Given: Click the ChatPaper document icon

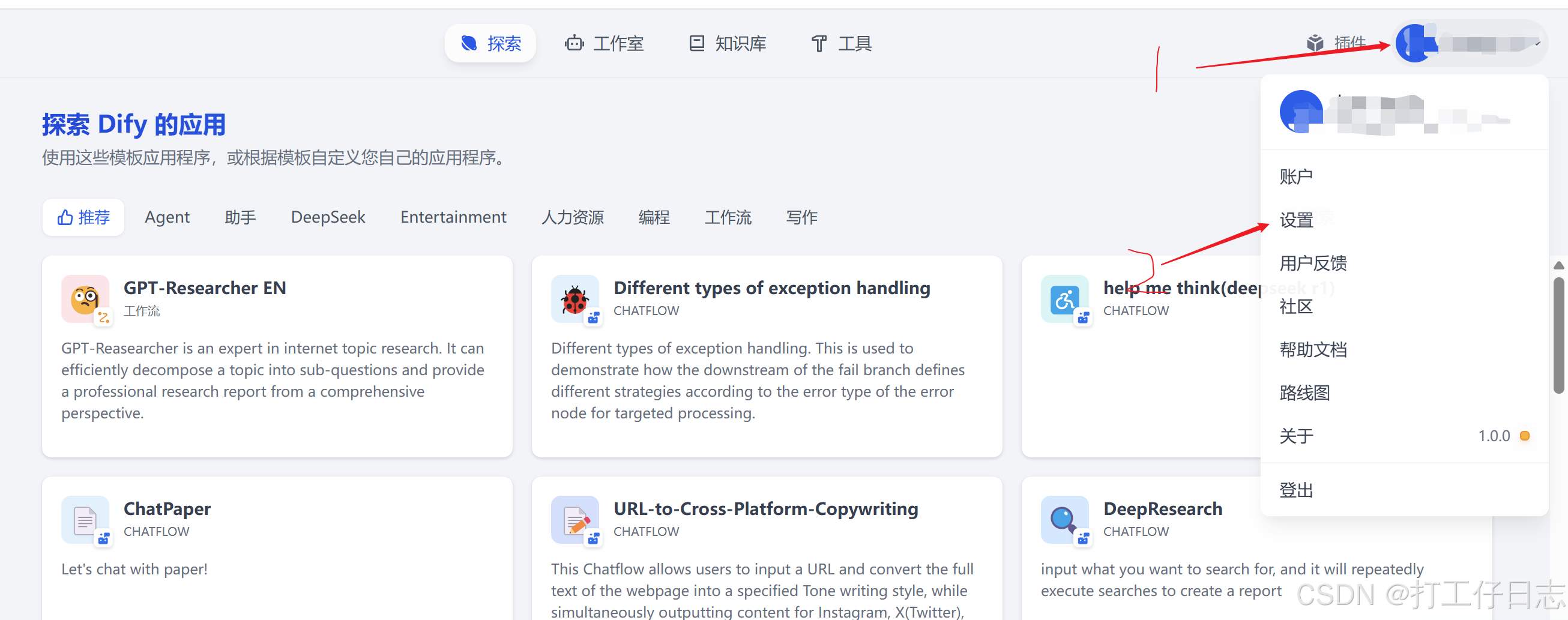Looking at the screenshot, I should tap(85, 520).
